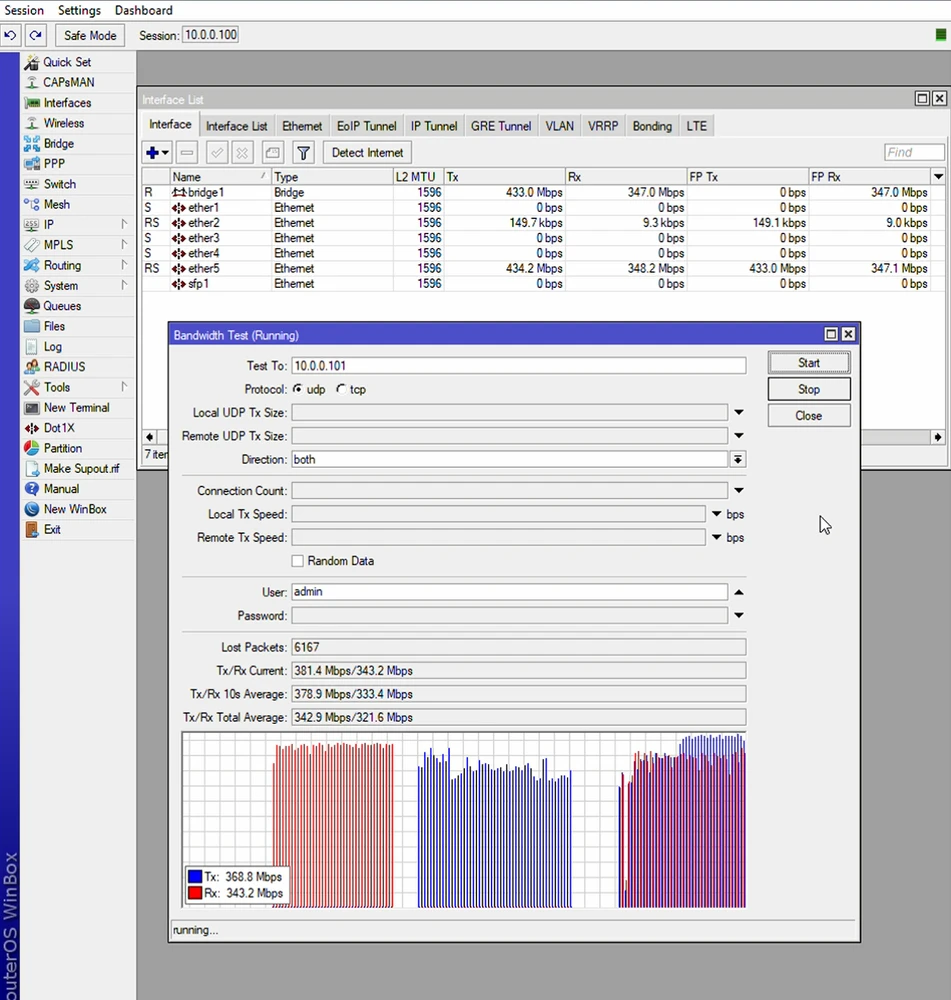This screenshot has height=1000, width=951.
Task: Select the udp protocol radio button
Action: 298,389
